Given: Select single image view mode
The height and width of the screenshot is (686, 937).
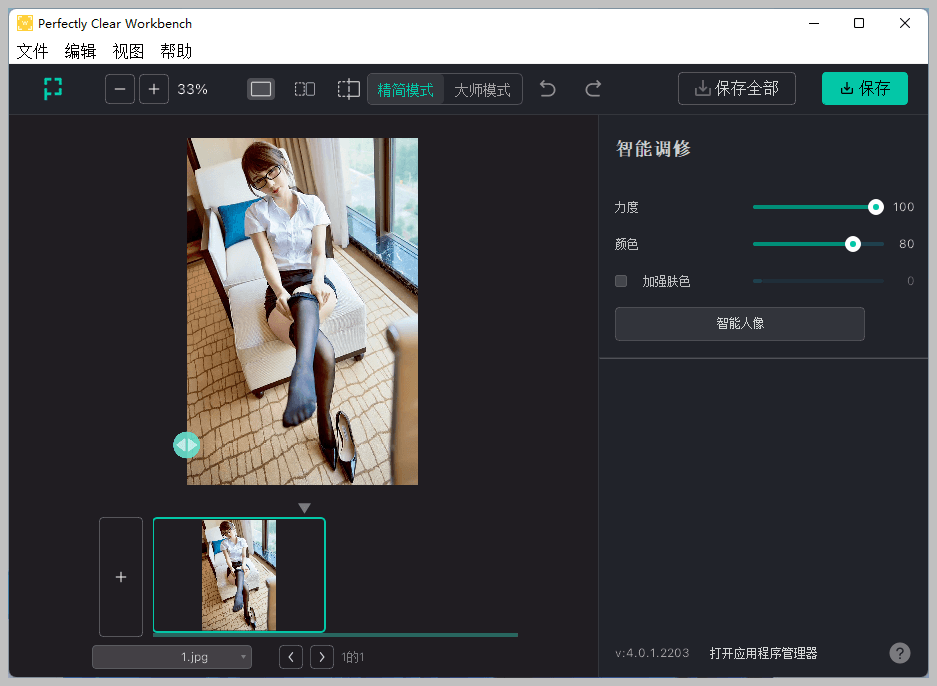Looking at the screenshot, I should click(261, 89).
